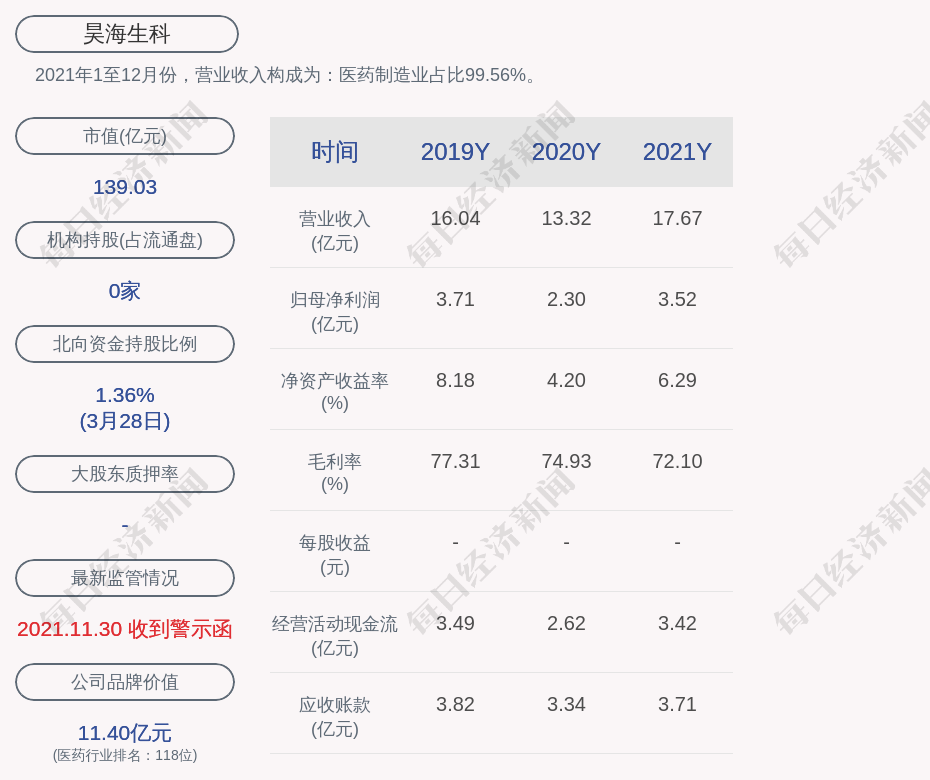Select 2021 ROE value 6.29
This screenshot has height=780, width=930.
[x=677, y=380]
